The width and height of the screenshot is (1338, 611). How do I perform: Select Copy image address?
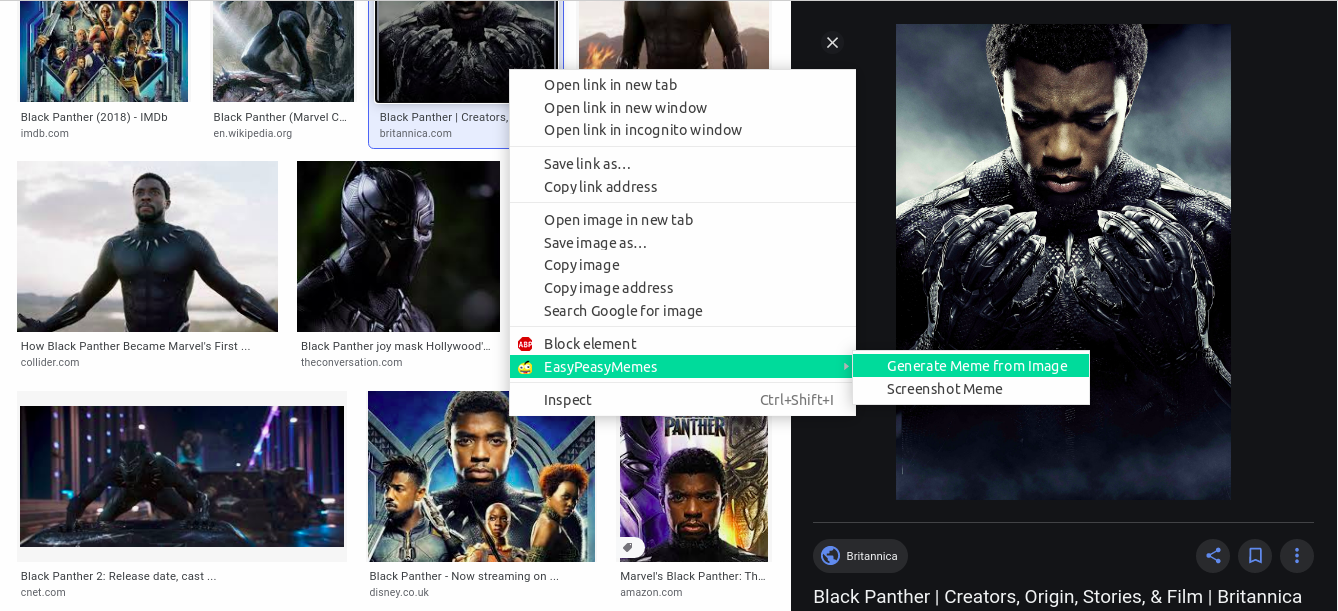(x=683, y=288)
